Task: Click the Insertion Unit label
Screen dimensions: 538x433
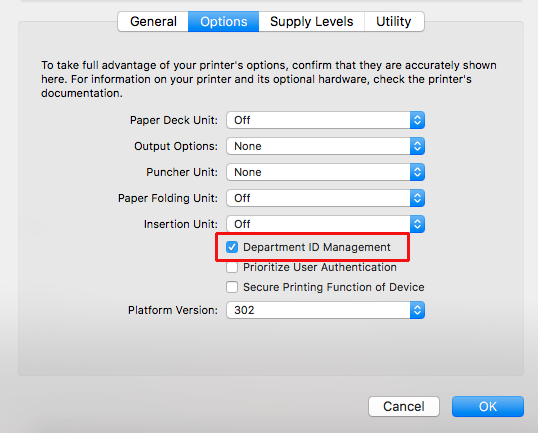Action: 180,224
